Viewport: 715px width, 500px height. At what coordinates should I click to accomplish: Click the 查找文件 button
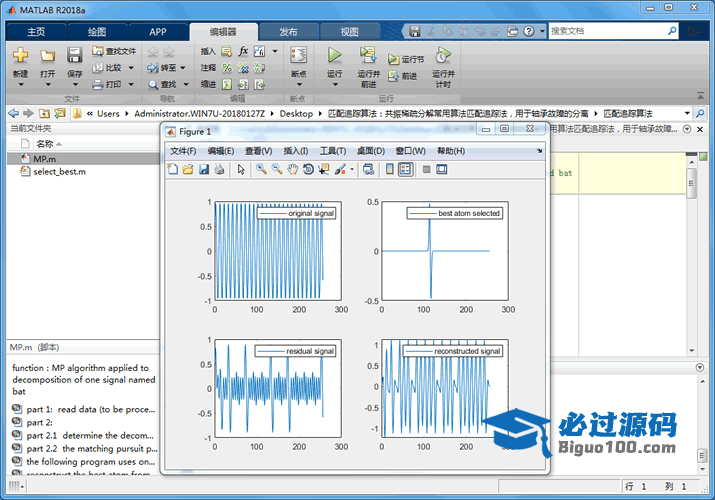pyautogui.click(x=114, y=51)
